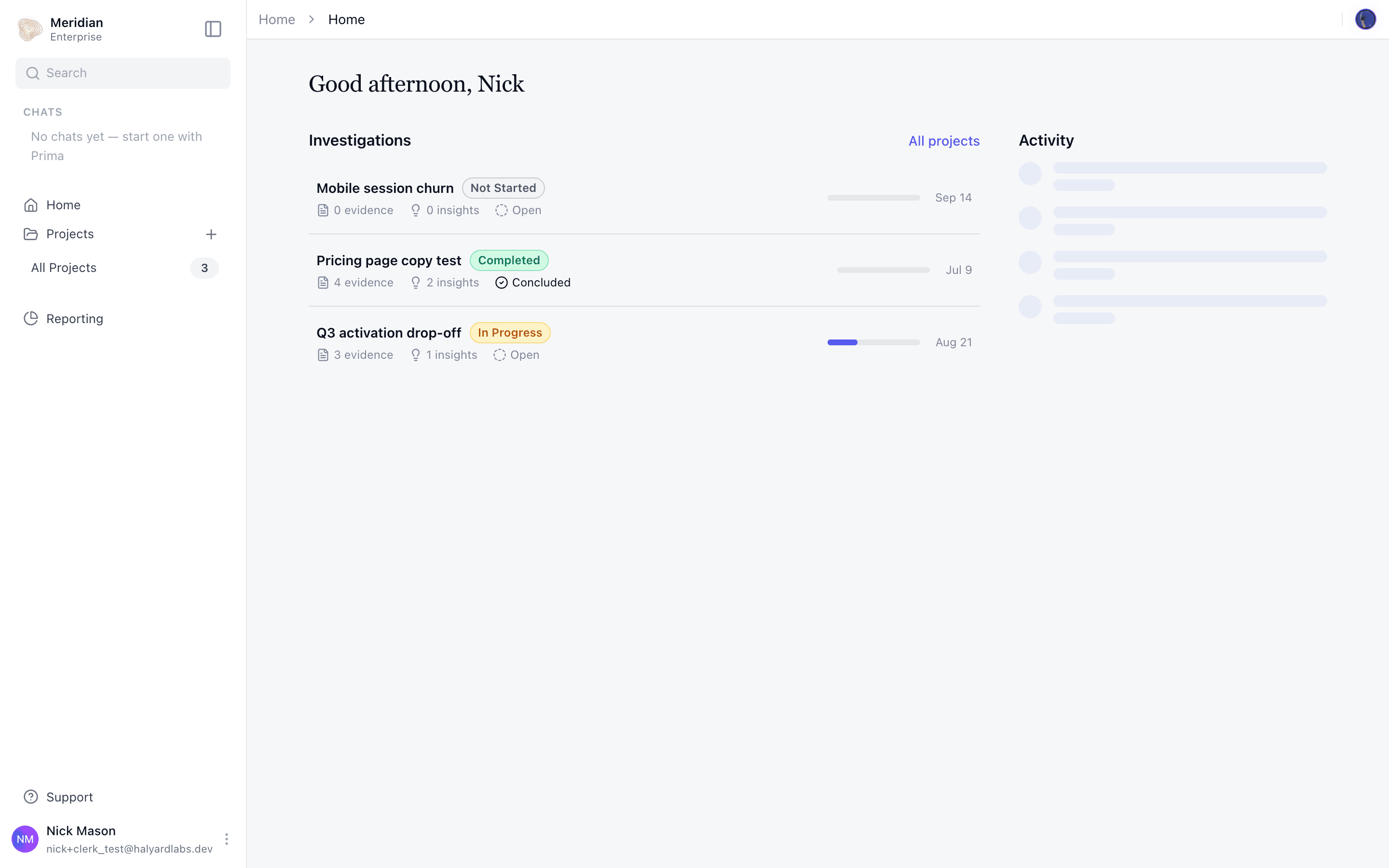This screenshot has height=868, width=1389.
Task: Click the Aug 21 date
Action: [x=953, y=342]
